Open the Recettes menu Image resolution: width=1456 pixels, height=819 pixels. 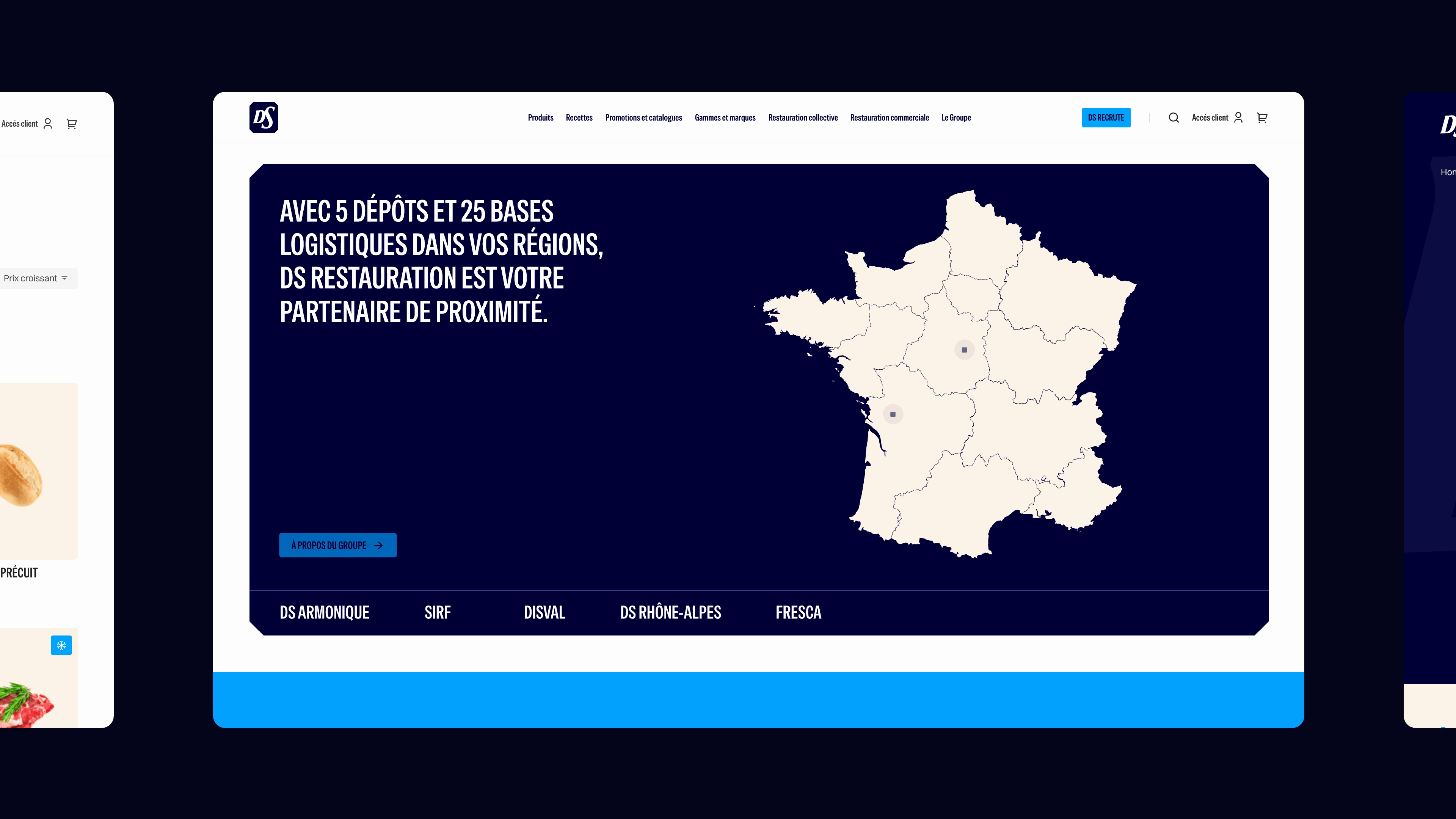click(579, 118)
